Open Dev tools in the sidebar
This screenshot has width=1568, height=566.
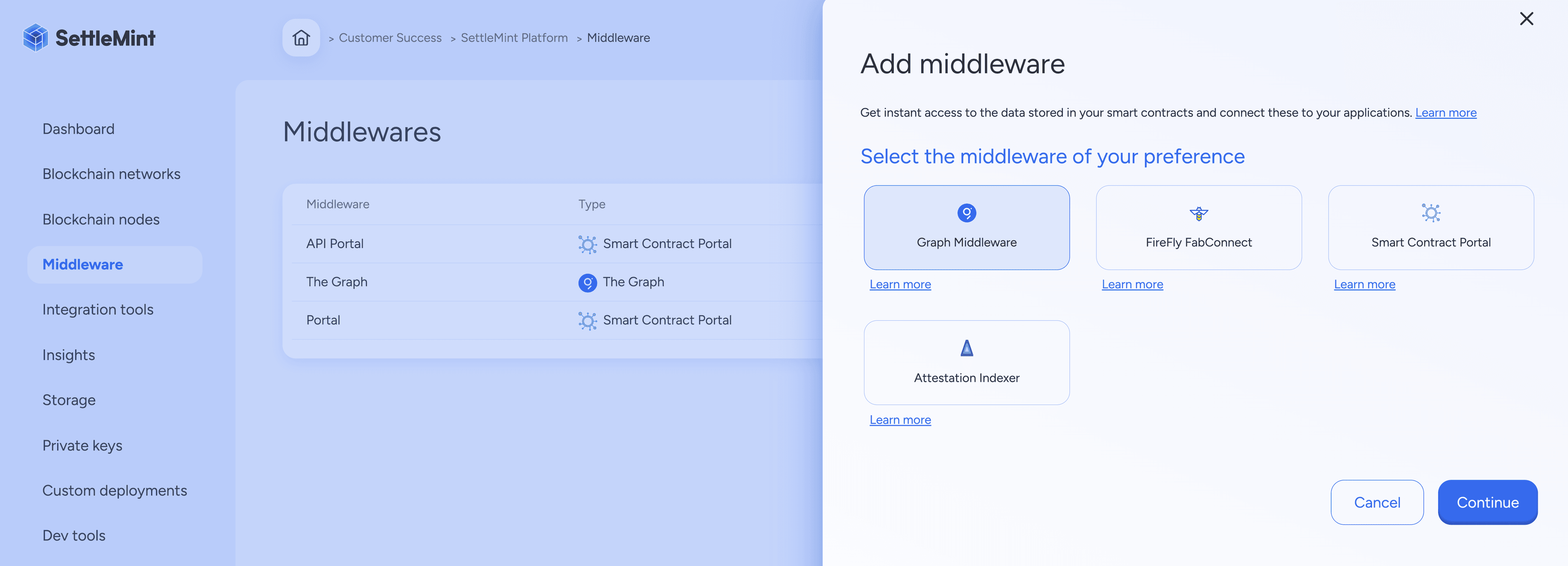coord(73,535)
